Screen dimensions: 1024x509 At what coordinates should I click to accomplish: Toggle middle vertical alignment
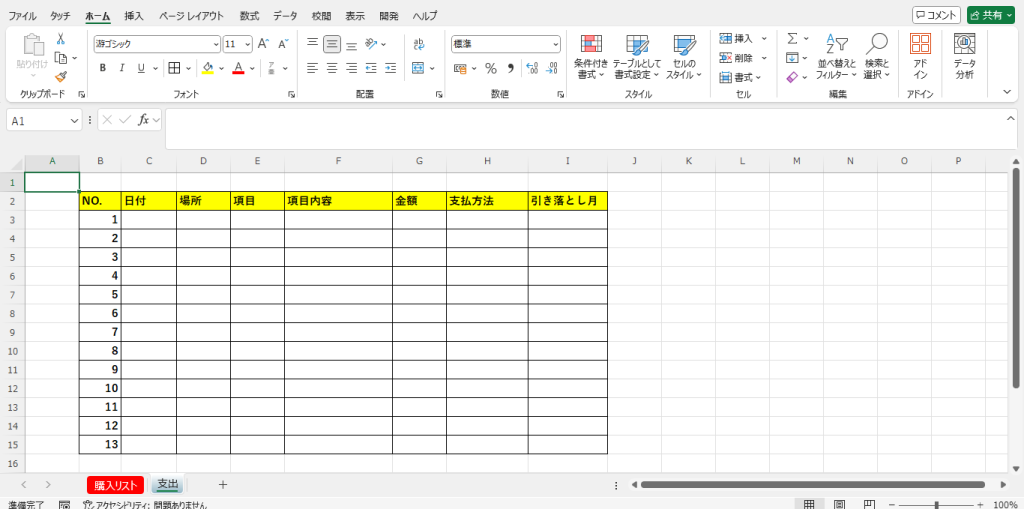click(x=332, y=44)
